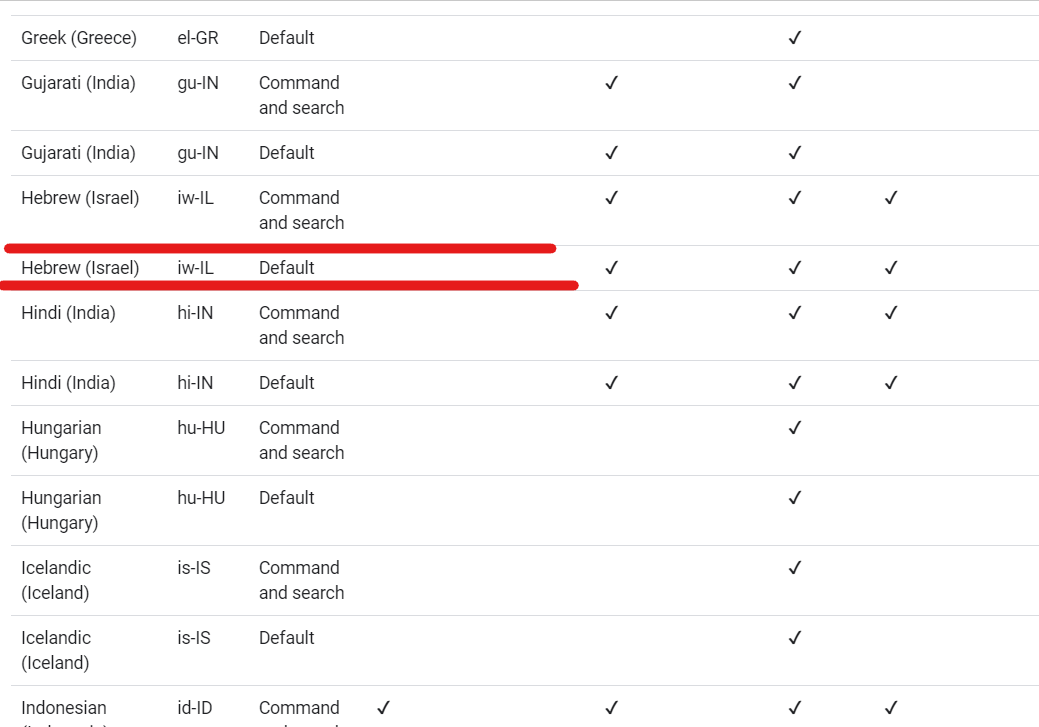Click hu-HU code in Hungarian Default row
Screen dimensions: 1039x727
(x=201, y=498)
